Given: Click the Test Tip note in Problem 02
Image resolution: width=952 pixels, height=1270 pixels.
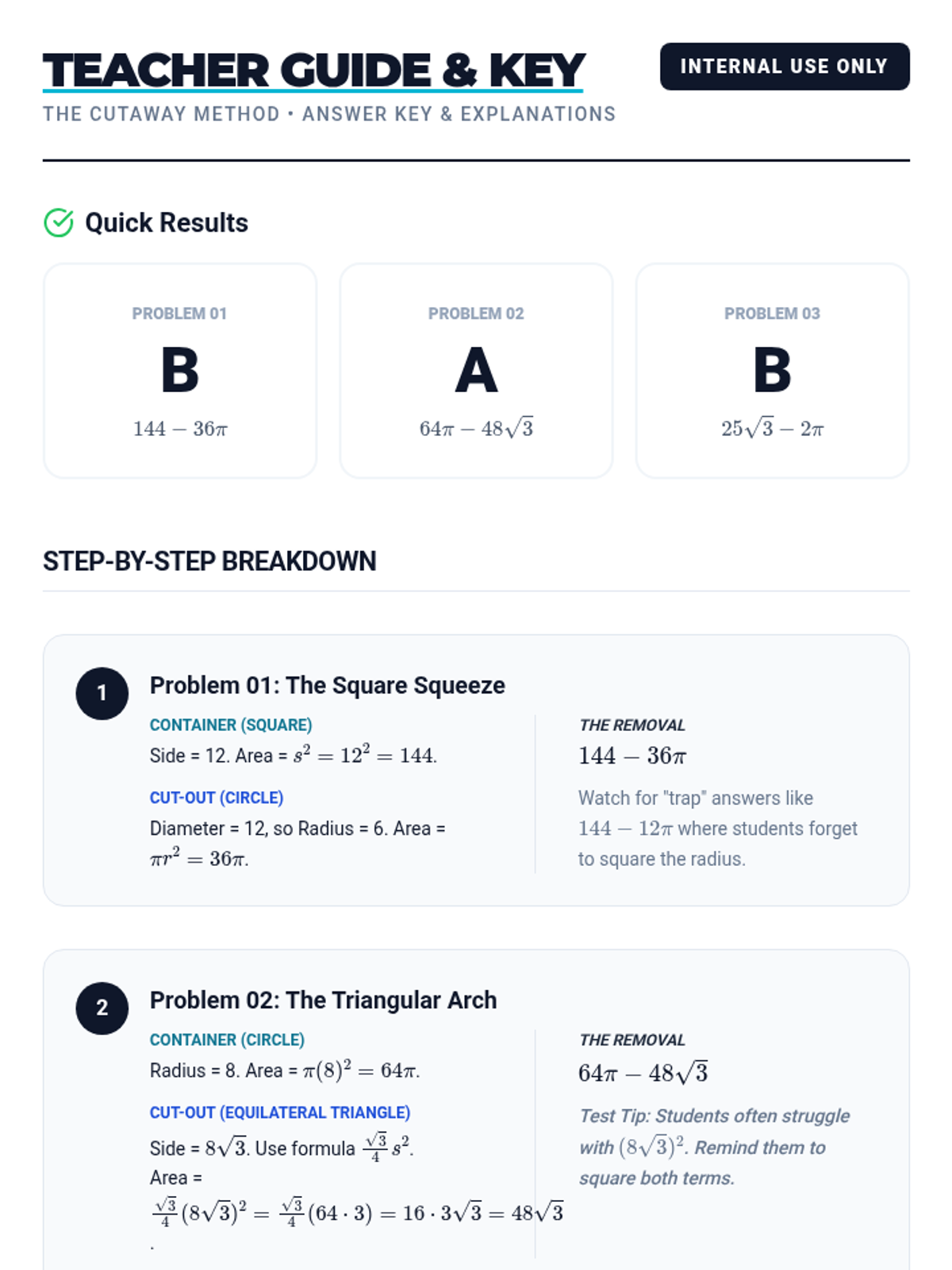Looking at the screenshot, I should coord(714,1147).
